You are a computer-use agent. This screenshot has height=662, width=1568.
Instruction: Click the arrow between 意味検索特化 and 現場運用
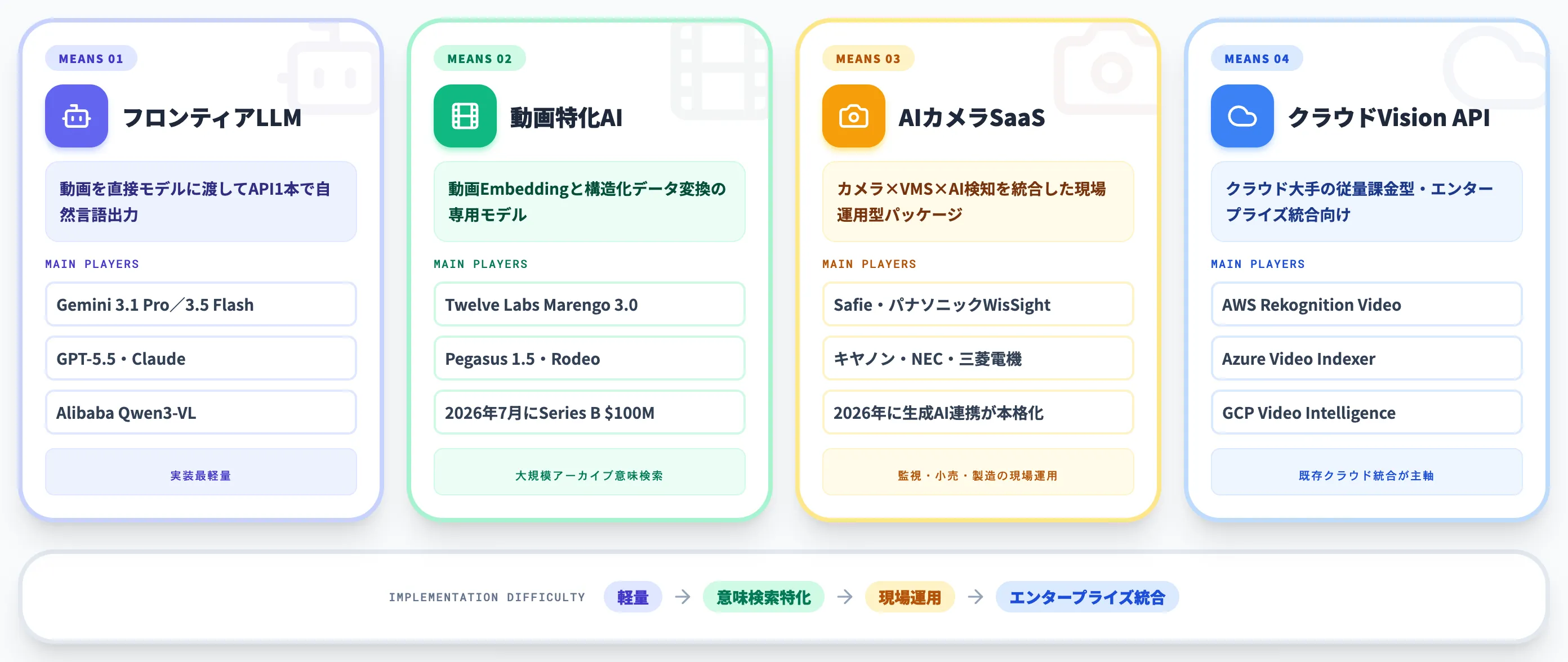click(x=844, y=597)
